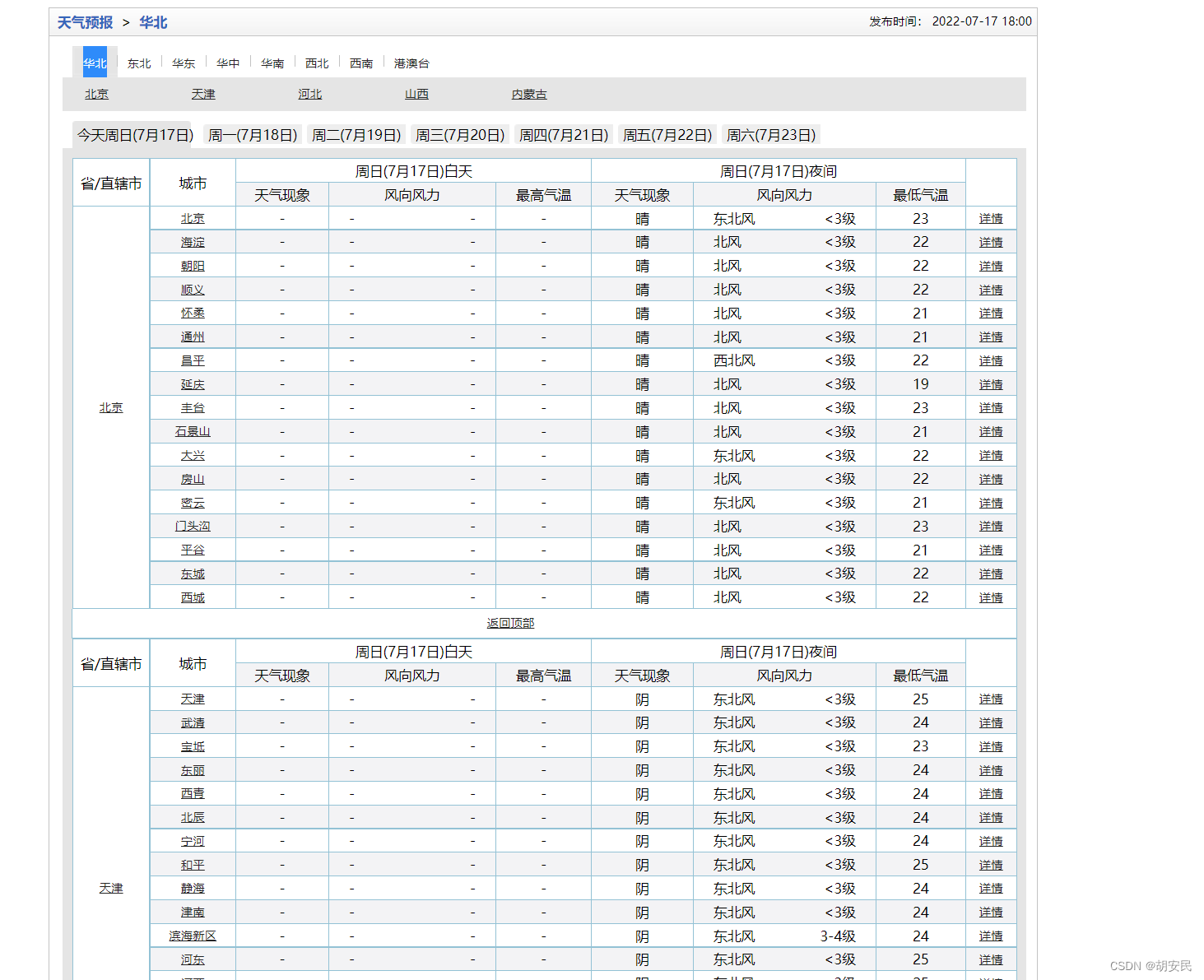Switch to the 华中 region tab
Screen dimensions: 1204x980
pos(228,63)
